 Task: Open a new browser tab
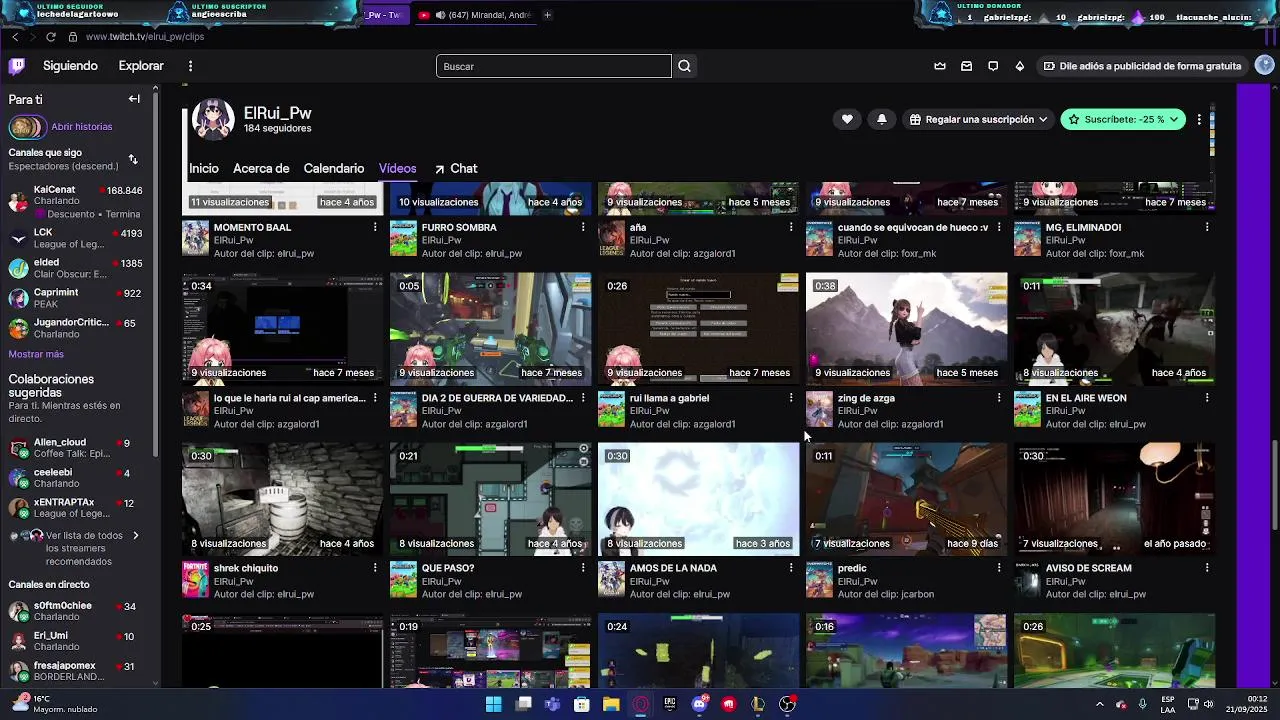(549, 15)
